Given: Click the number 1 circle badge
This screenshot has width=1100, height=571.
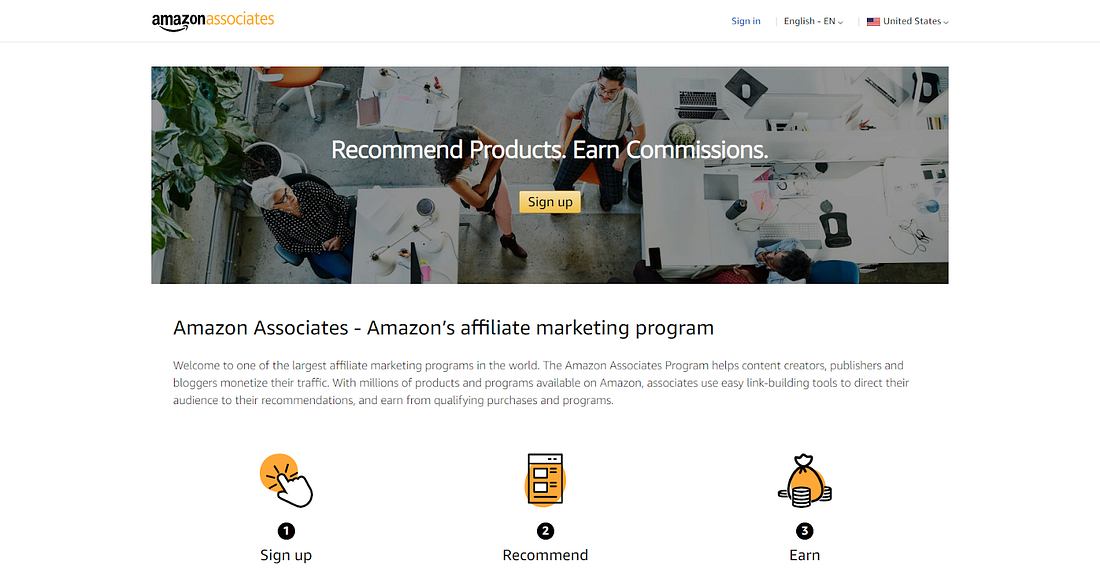Looking at the screenshot, I should 286,531.
